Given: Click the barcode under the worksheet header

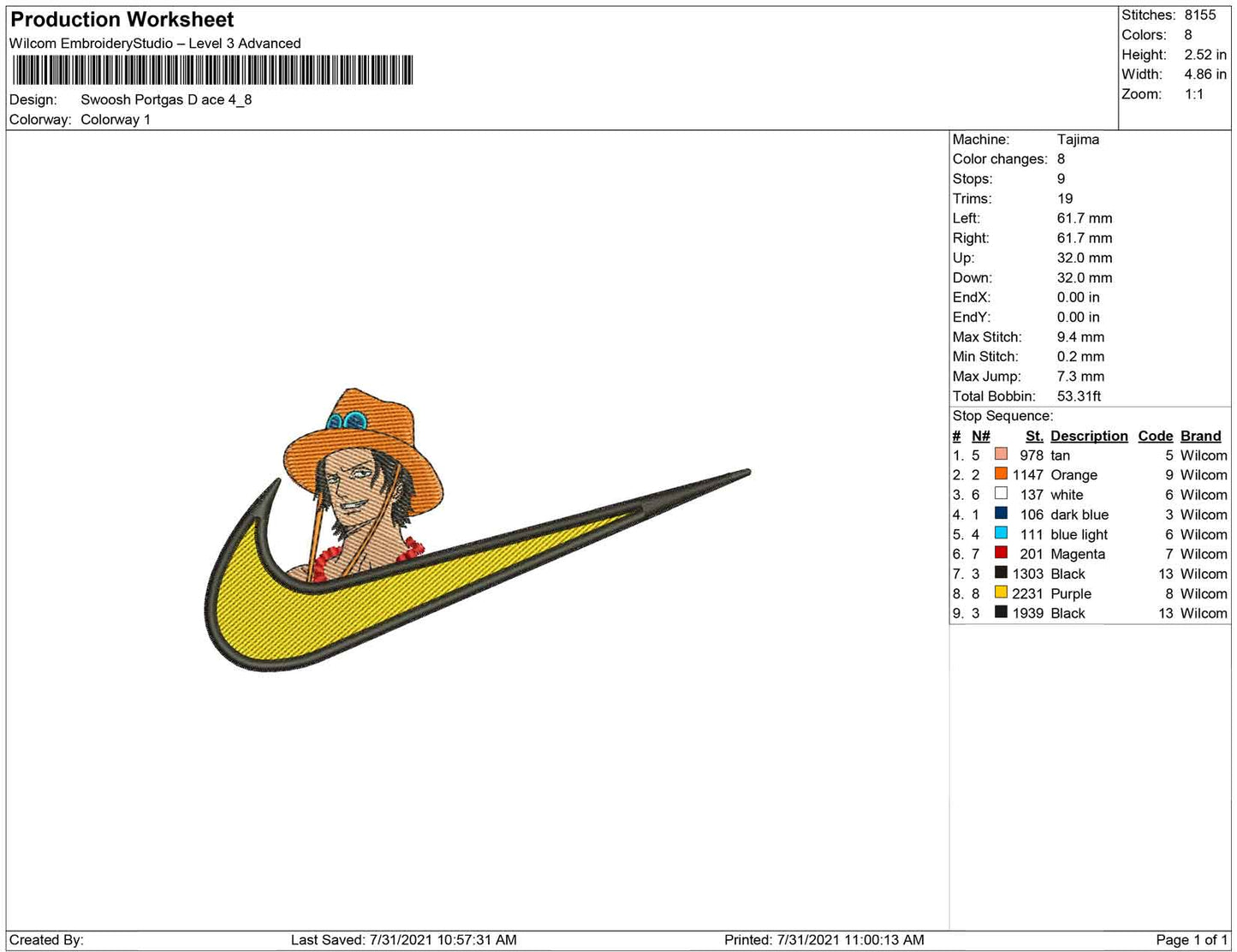Looking at the screenshot, I should pyautogui.click(x=211, y=70).
